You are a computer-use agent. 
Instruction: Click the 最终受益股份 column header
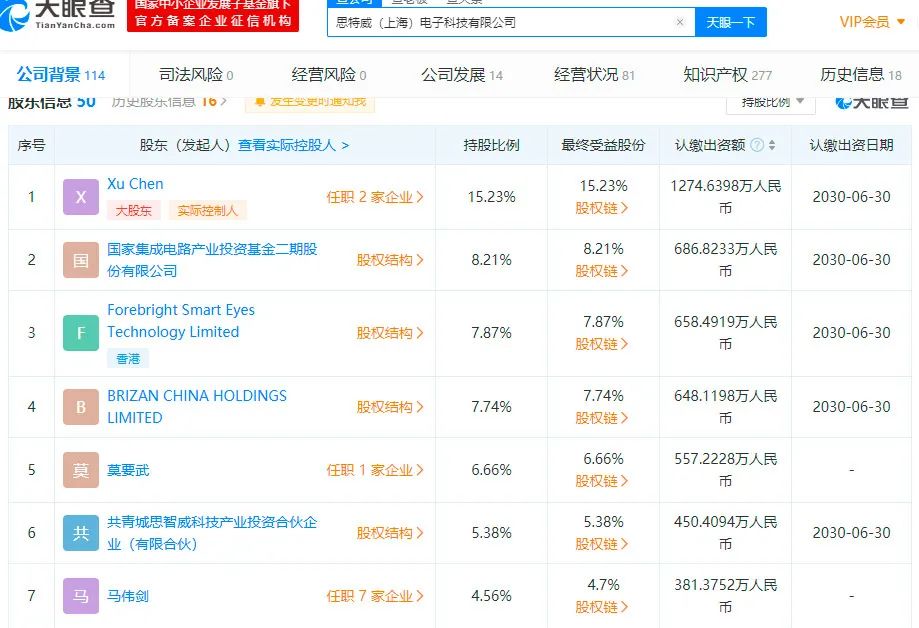tap(603, 145)
